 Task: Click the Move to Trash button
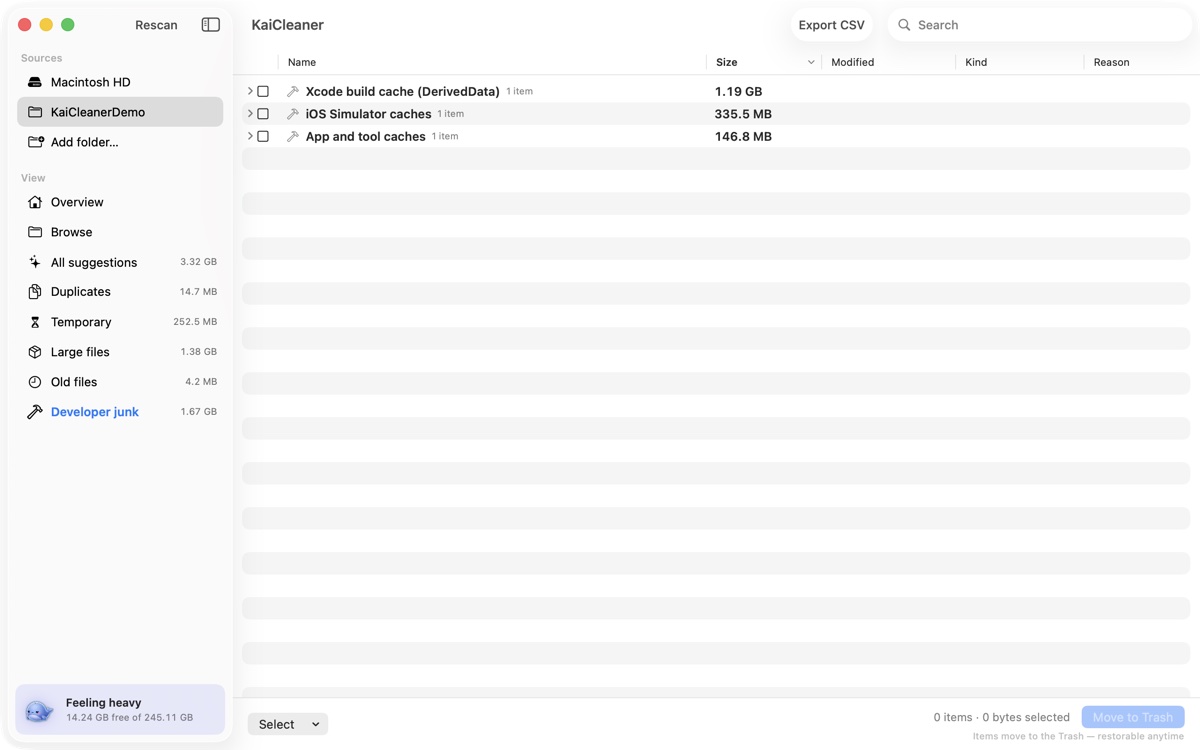1133,717
